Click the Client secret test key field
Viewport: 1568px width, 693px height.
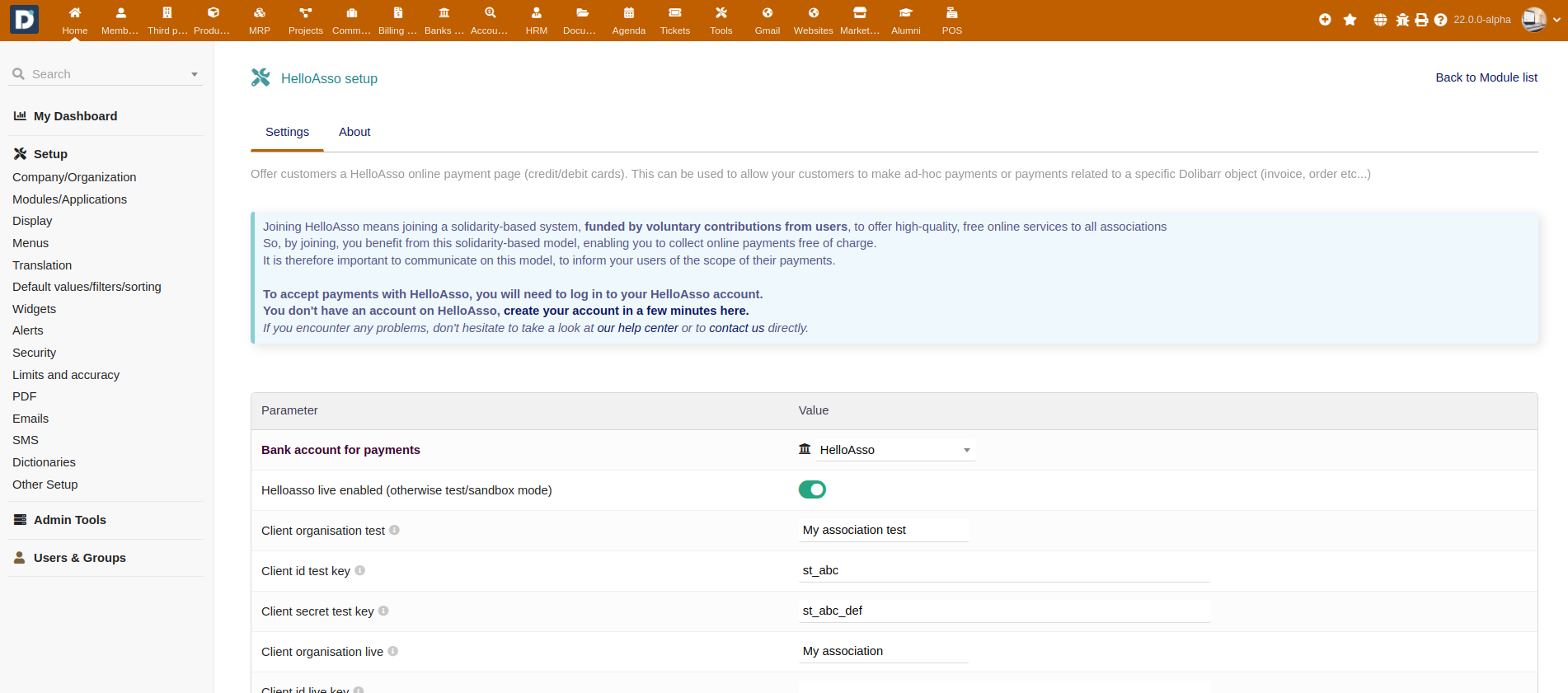[1004, 611]
